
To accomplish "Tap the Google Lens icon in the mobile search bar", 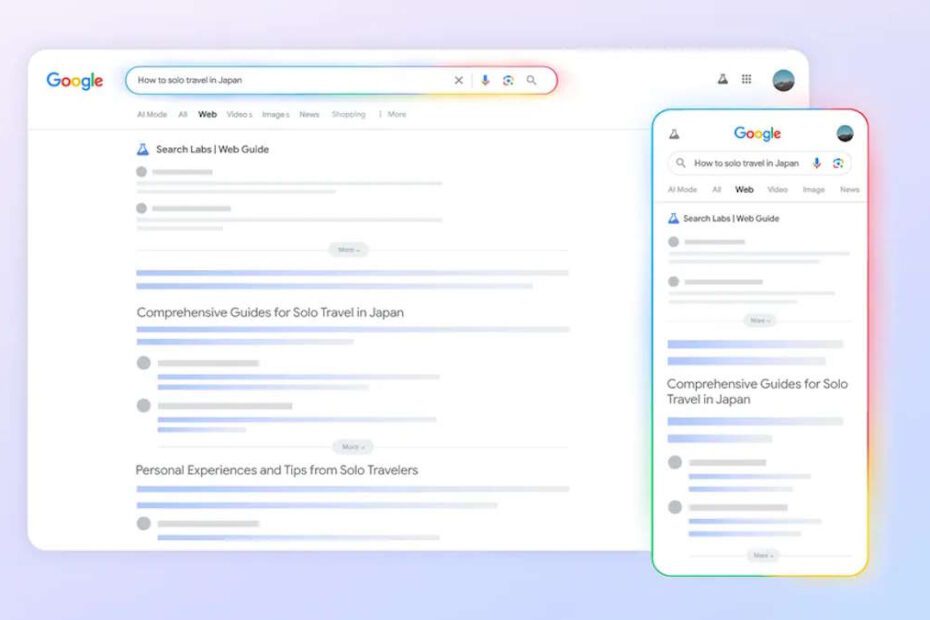I will tap(838, 163).
